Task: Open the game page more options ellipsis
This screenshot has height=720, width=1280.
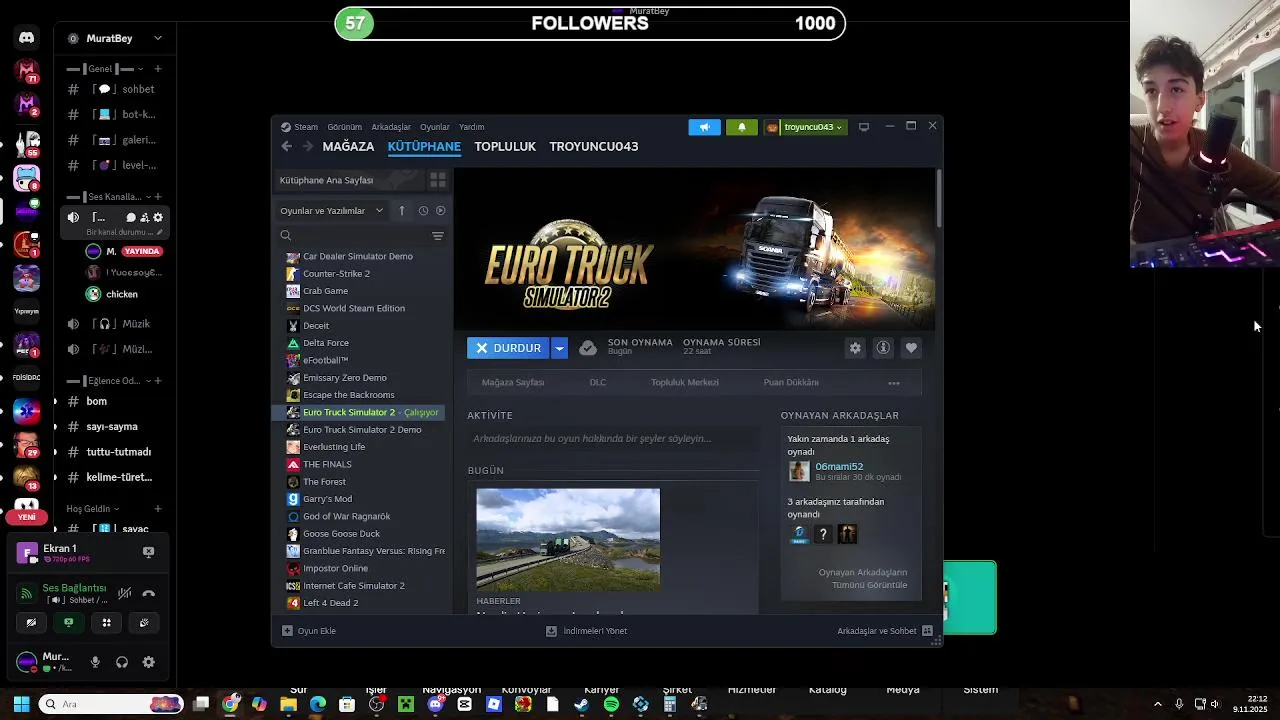Action: [x=894, y=383]
